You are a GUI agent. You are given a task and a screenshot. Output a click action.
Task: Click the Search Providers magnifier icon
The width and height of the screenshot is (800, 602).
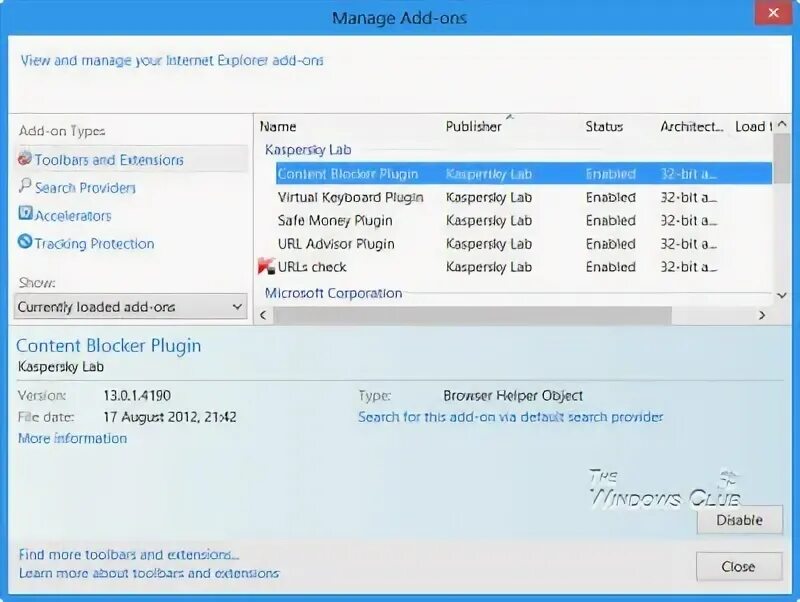pos(25,186)
